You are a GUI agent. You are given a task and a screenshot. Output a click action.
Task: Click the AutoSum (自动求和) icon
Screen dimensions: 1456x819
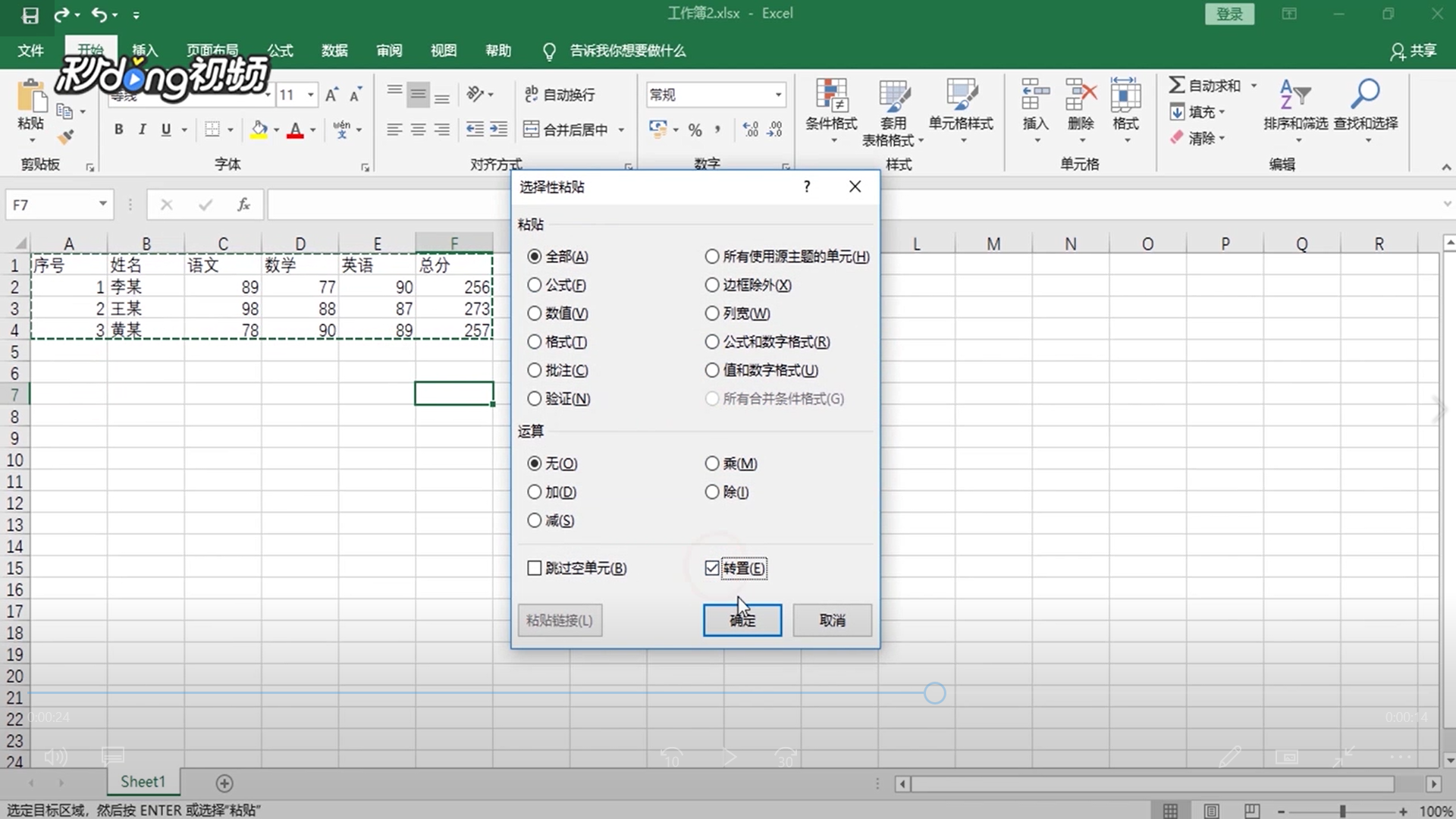(1176, 85)
